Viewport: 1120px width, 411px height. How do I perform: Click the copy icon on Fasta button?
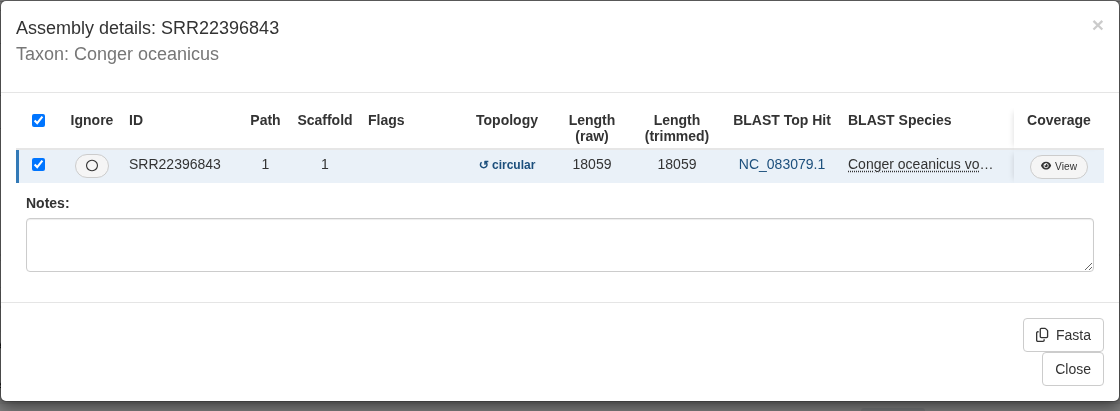(x=1042, y=335)
